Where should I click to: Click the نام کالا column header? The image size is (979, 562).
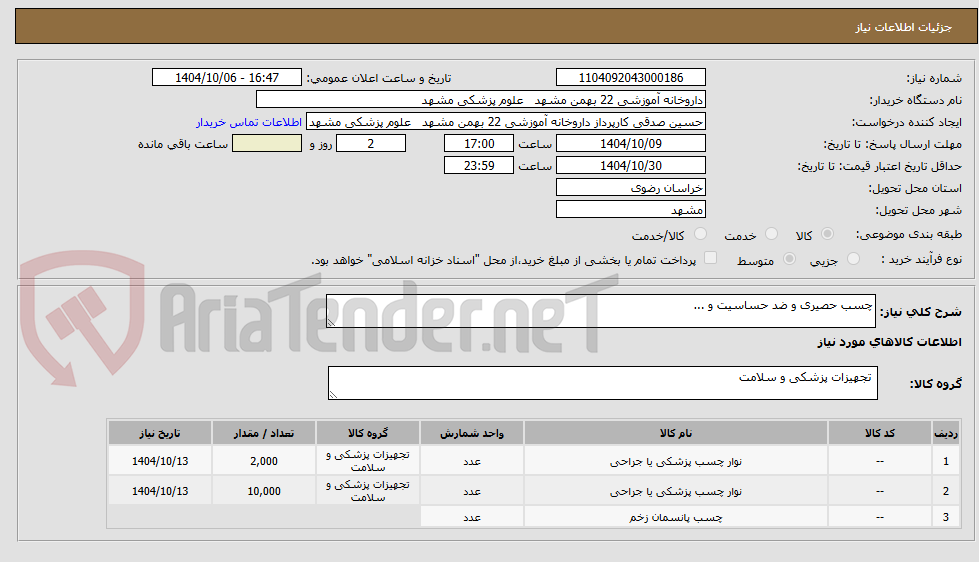click(676, 433)
